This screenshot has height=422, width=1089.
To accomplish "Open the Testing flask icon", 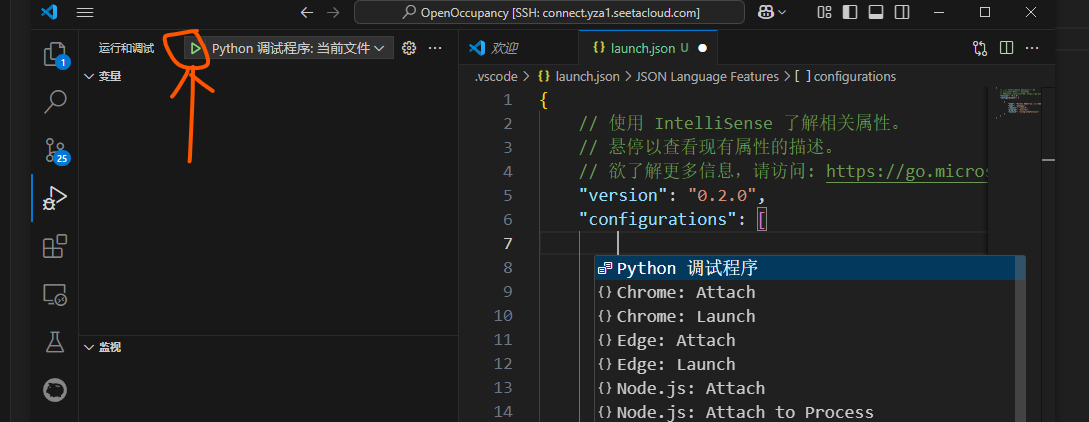I will (x=55, y=341).
